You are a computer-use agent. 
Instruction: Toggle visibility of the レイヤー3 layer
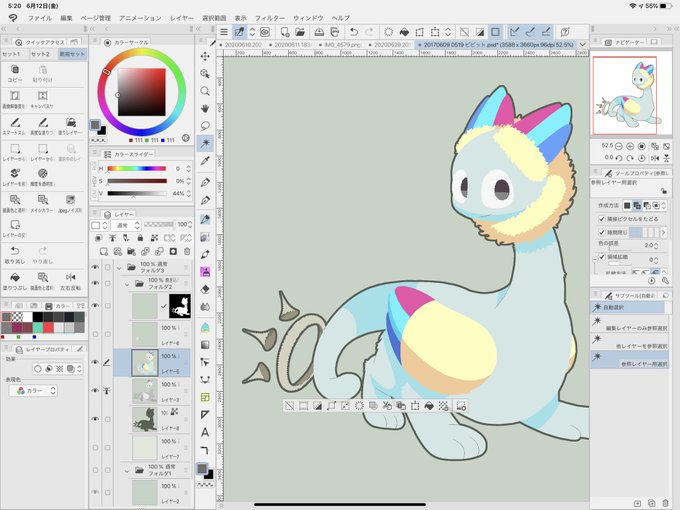[x=95, y=390]
